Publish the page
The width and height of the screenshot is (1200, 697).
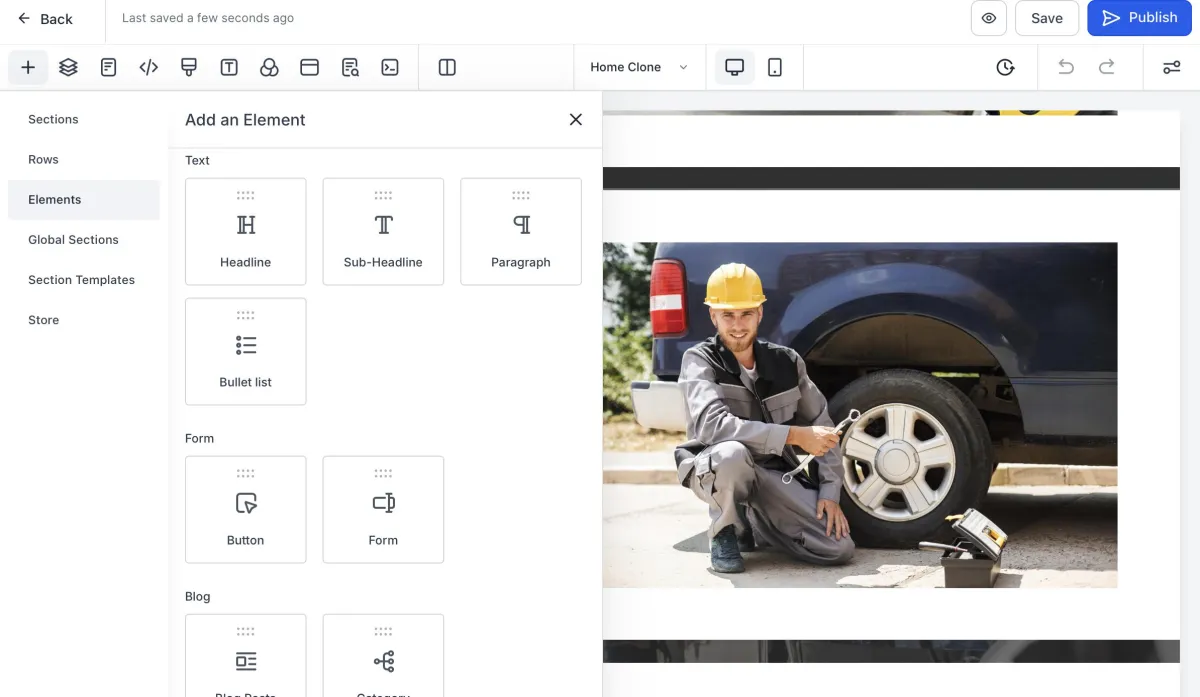1139,18
